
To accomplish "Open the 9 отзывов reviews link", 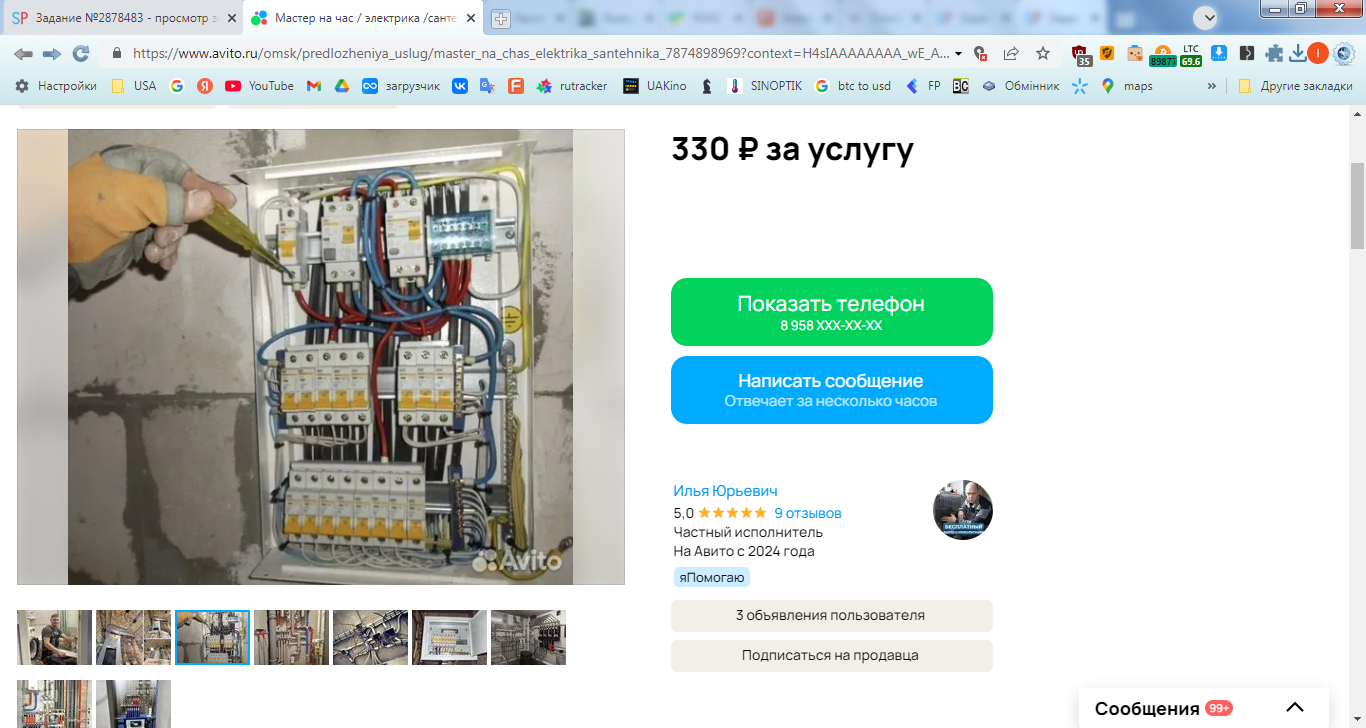I will (x=808, y=513).
